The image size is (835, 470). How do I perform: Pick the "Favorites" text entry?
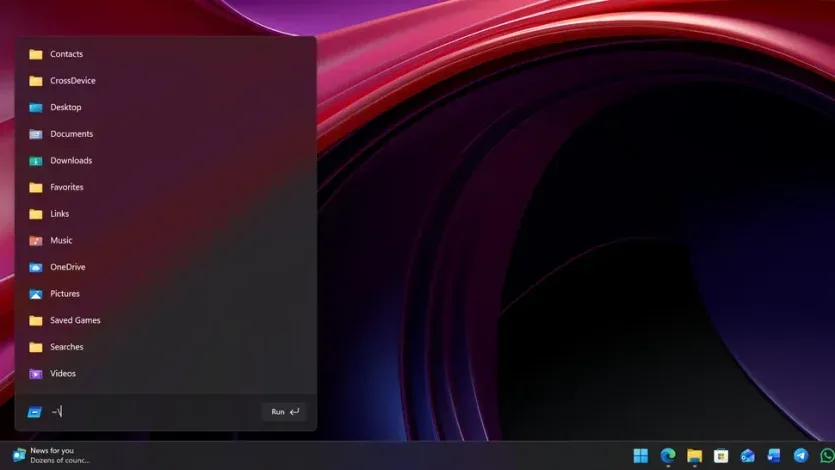[x=67, y=187]
